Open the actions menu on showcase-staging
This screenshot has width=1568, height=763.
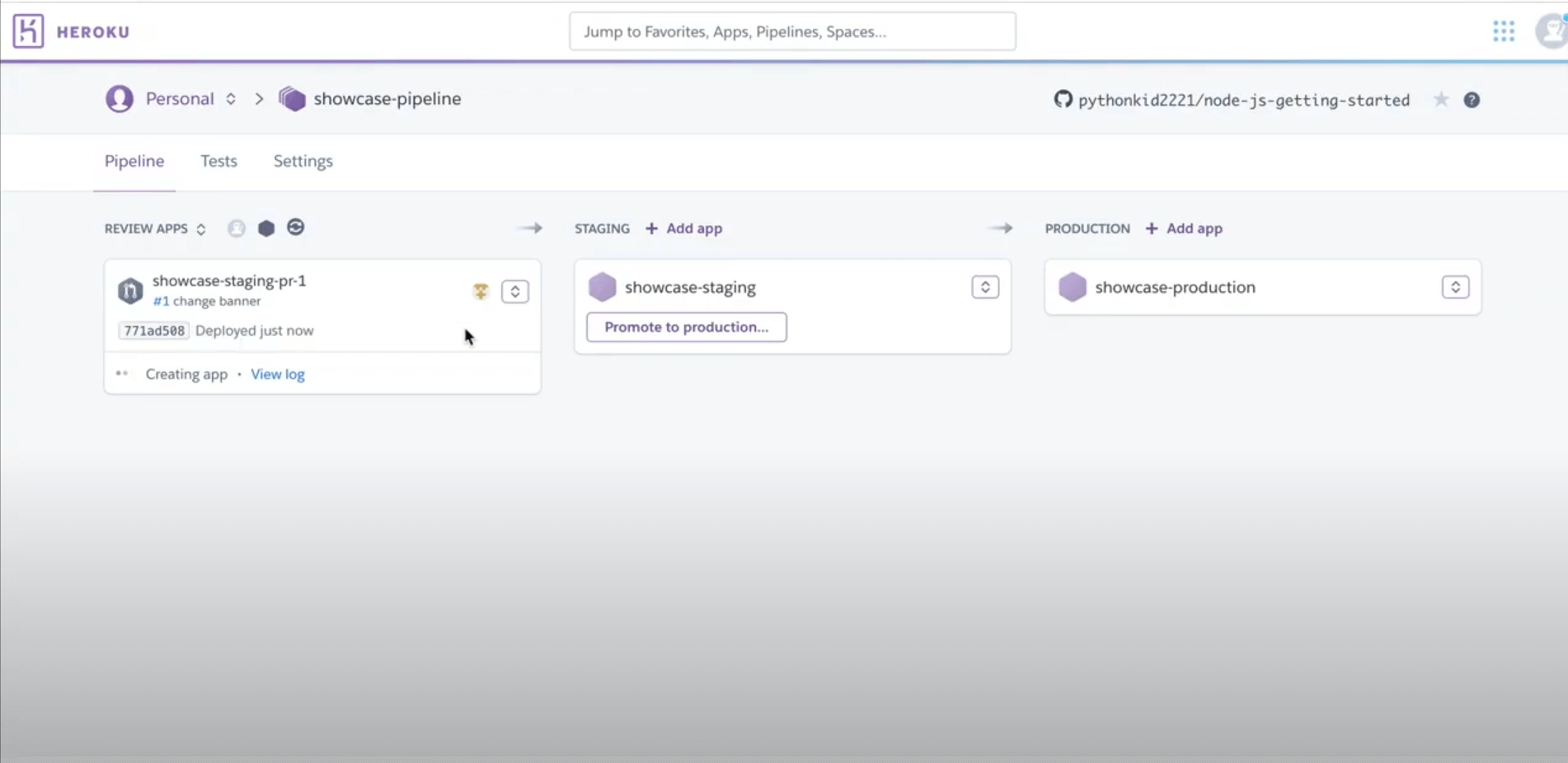click(x=984, y=287)
